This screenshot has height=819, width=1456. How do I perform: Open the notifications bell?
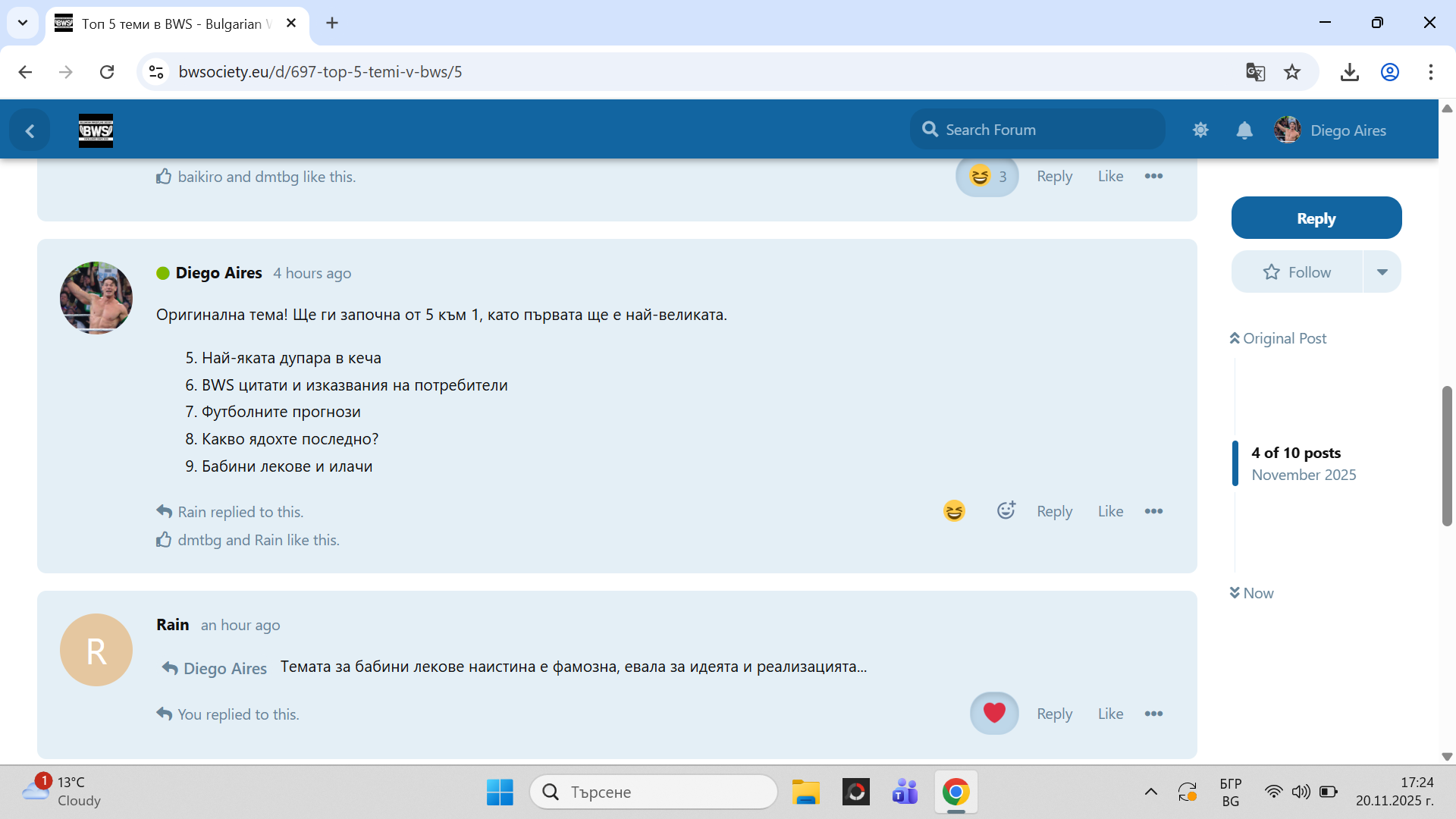pyautogui.click(x=1244, y=130)
